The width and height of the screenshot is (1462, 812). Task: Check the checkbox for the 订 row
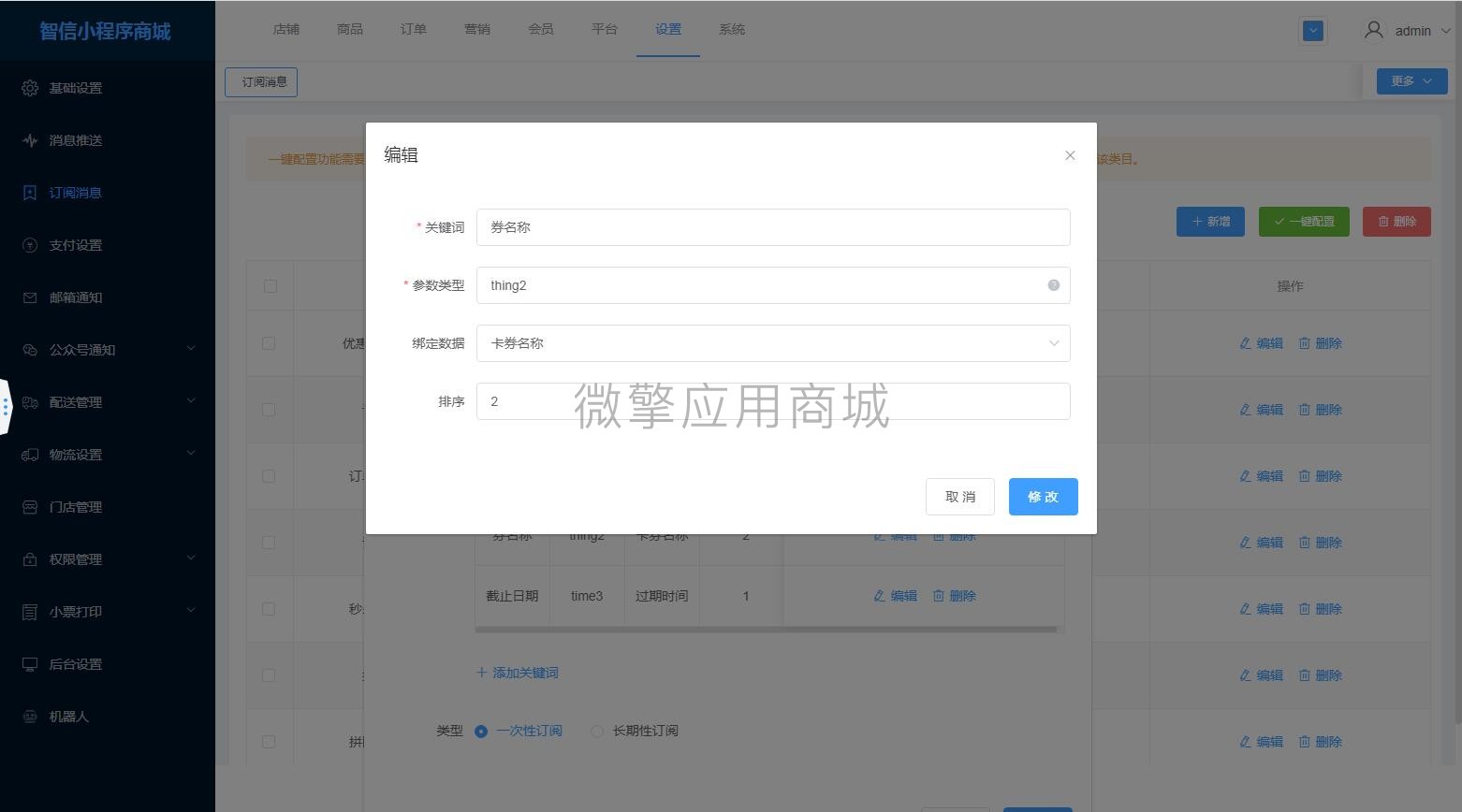(x=269, y=476)
